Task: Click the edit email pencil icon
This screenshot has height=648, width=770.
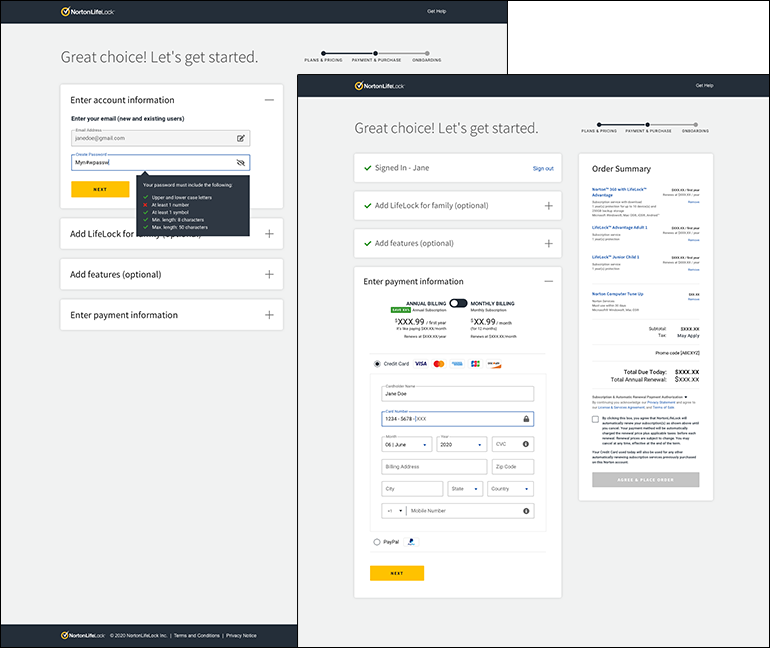Action: tap(241, 138)
